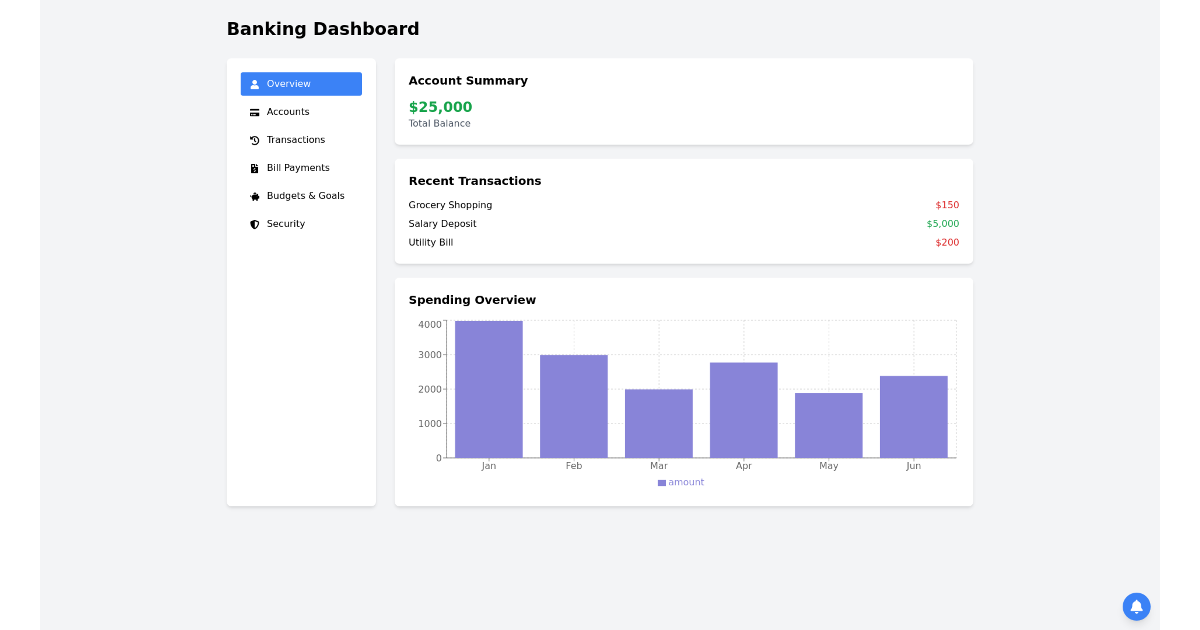
Task: Click the Budgets & Goals icon
Action: click(254, 196)
